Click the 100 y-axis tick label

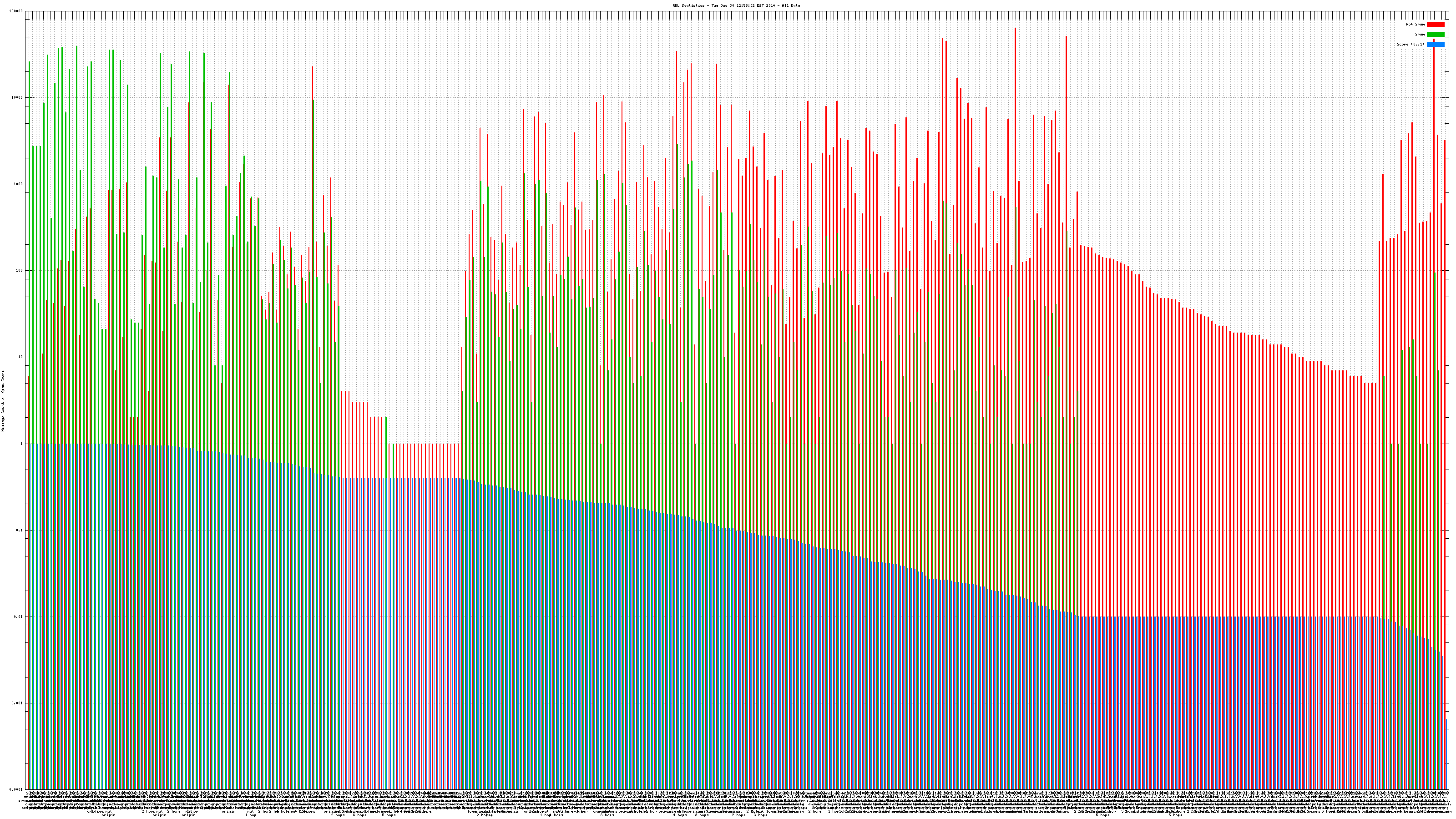[x=19, y=270]
